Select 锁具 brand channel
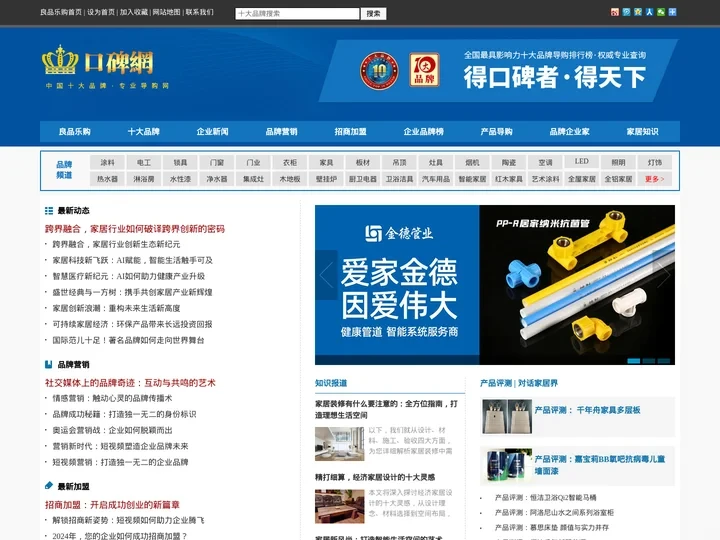This screenshot has height=540, width=720. click(x=180, y=162)
